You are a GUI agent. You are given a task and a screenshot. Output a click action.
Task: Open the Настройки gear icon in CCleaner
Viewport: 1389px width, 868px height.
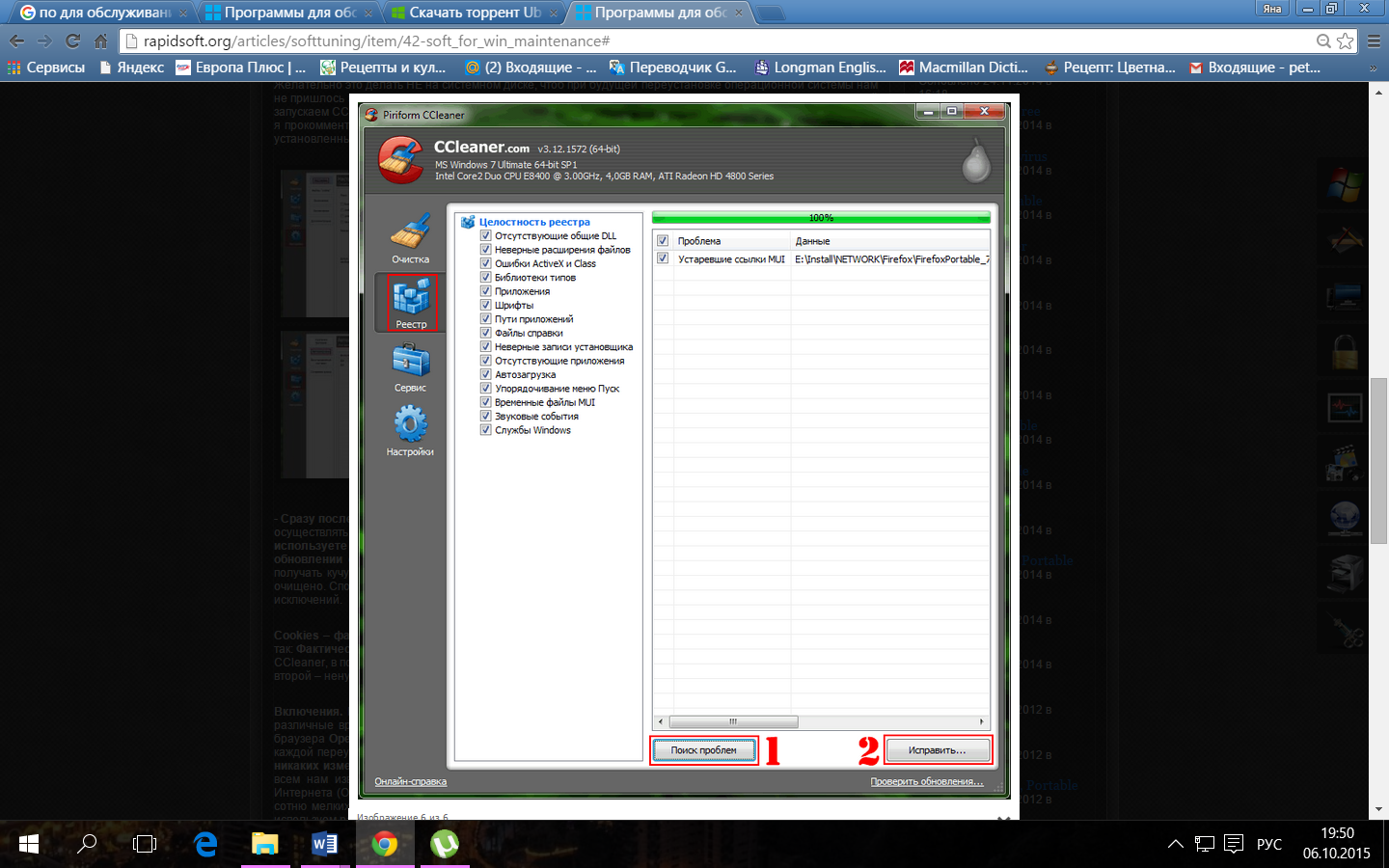pyautogui.click(x=410, y=431)
